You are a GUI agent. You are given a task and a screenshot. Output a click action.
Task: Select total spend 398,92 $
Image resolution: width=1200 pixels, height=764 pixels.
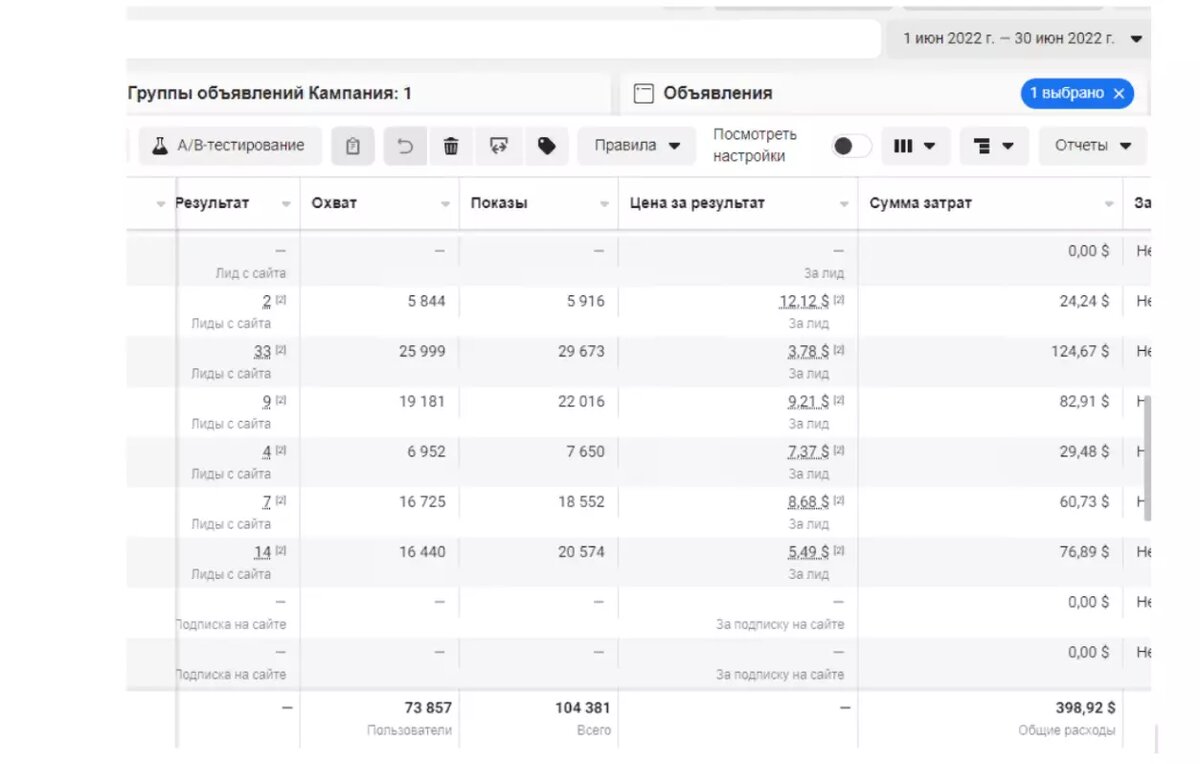coord(1086,707)
